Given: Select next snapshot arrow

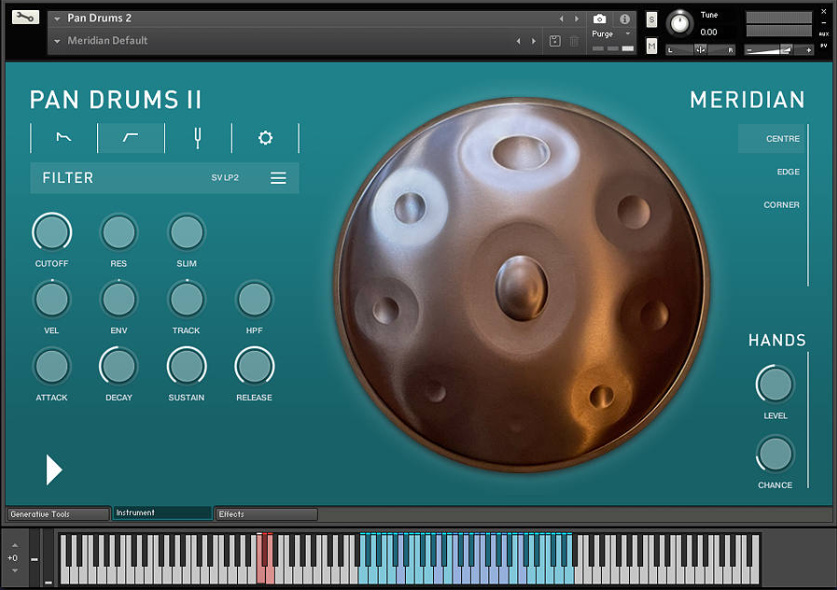Looking at the screenshot, I should click(x=533, y=41).
